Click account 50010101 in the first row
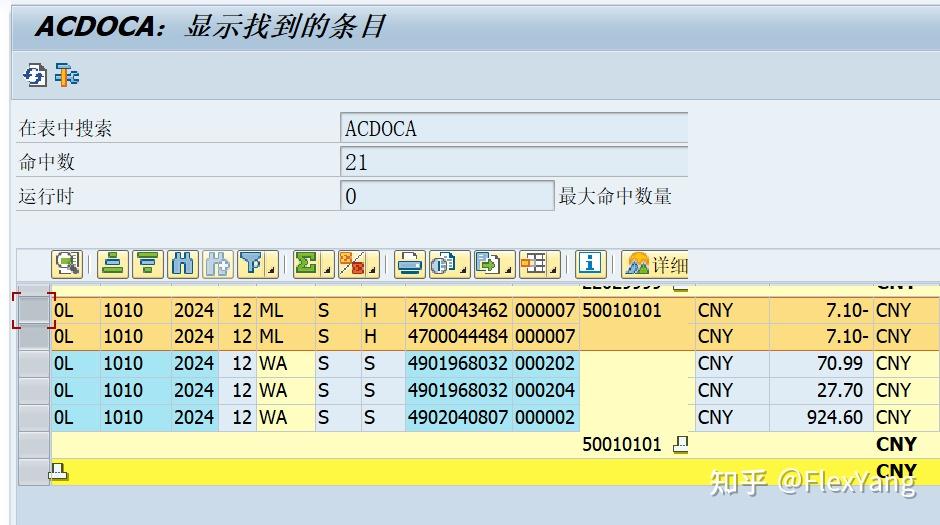The image size is (940, 525). (622, 310)
